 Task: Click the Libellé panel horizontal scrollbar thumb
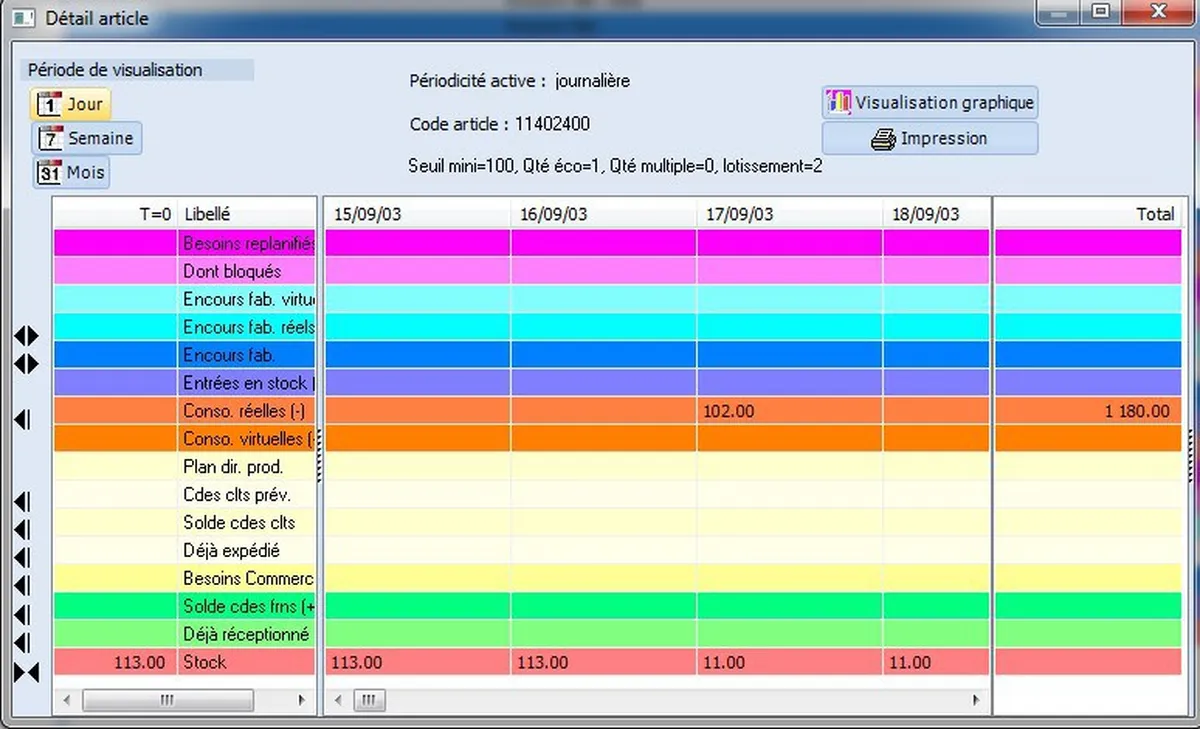[x=167, y=700]
